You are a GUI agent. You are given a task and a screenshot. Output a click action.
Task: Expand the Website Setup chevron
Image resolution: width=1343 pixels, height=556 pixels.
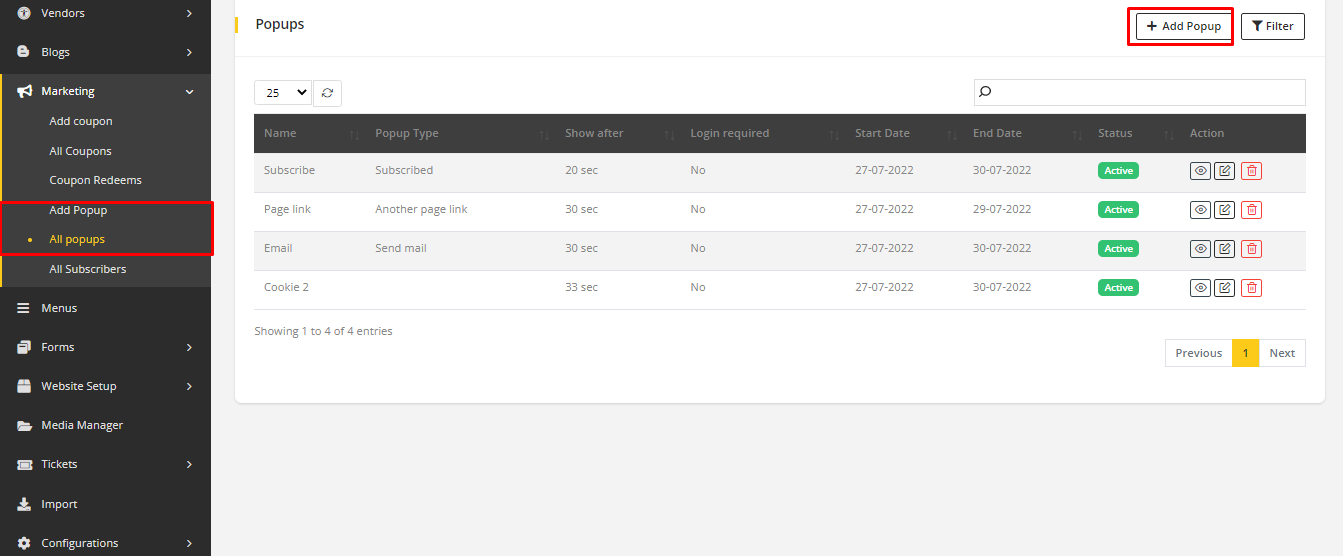(x=189, y=386)
